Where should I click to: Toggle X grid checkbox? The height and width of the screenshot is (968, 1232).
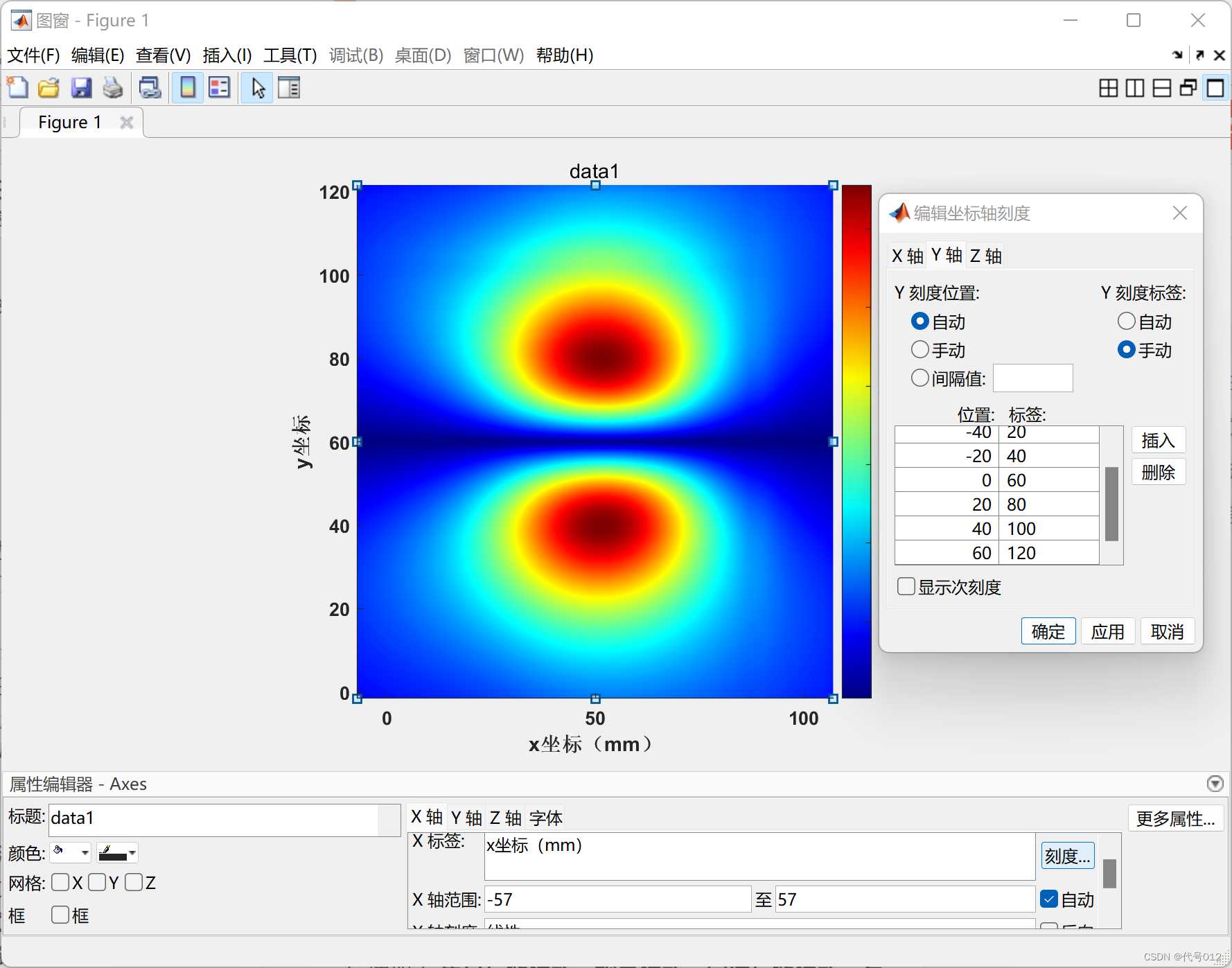click(60, 882)
